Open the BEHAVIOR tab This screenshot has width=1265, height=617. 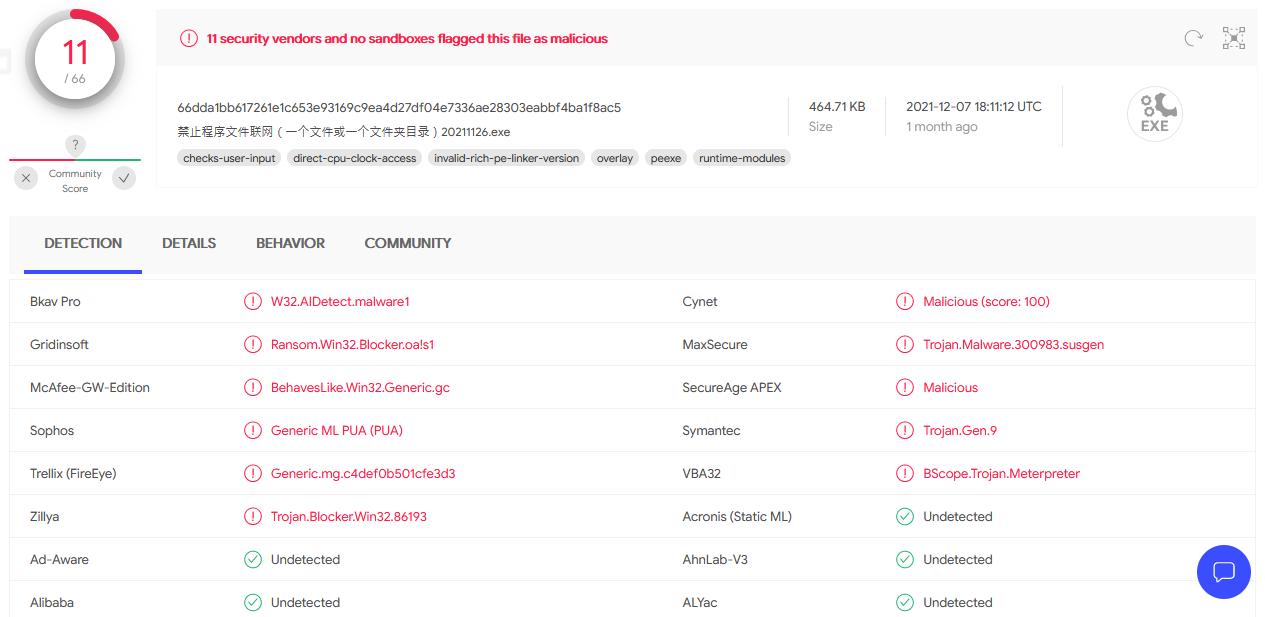(x=290, y=243)
